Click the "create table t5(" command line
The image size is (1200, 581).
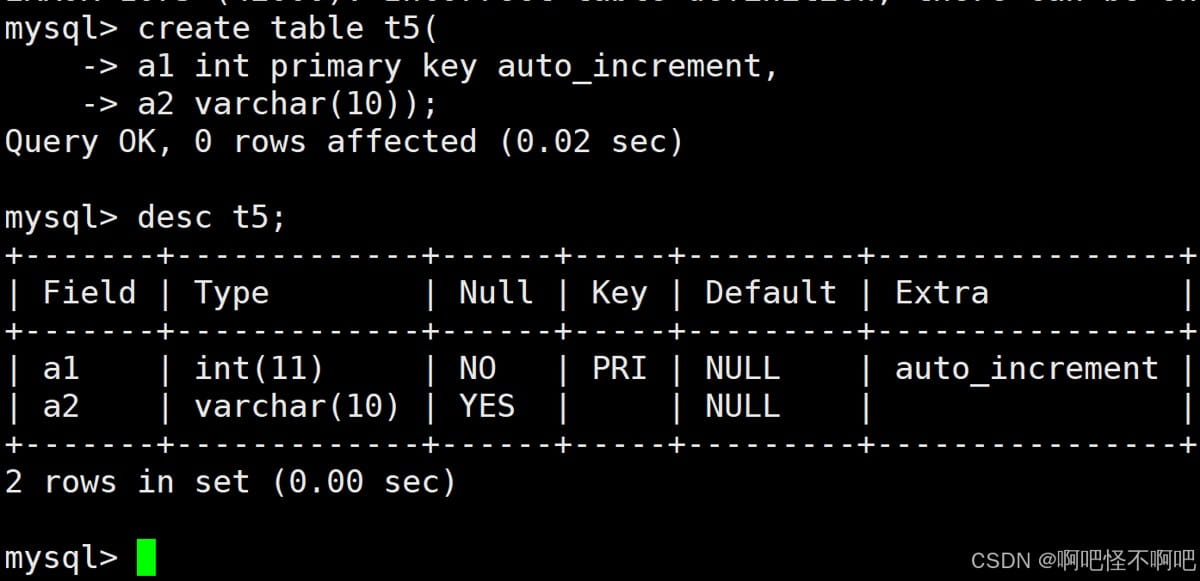tap(288, 28)
